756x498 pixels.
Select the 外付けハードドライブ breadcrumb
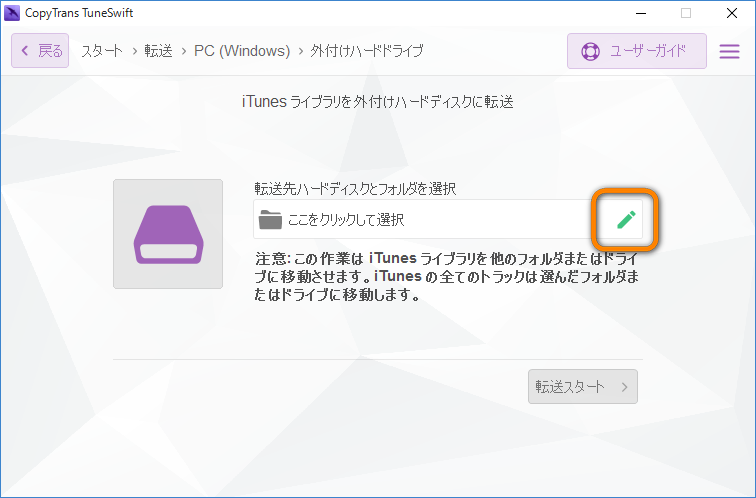coord(367,51)
